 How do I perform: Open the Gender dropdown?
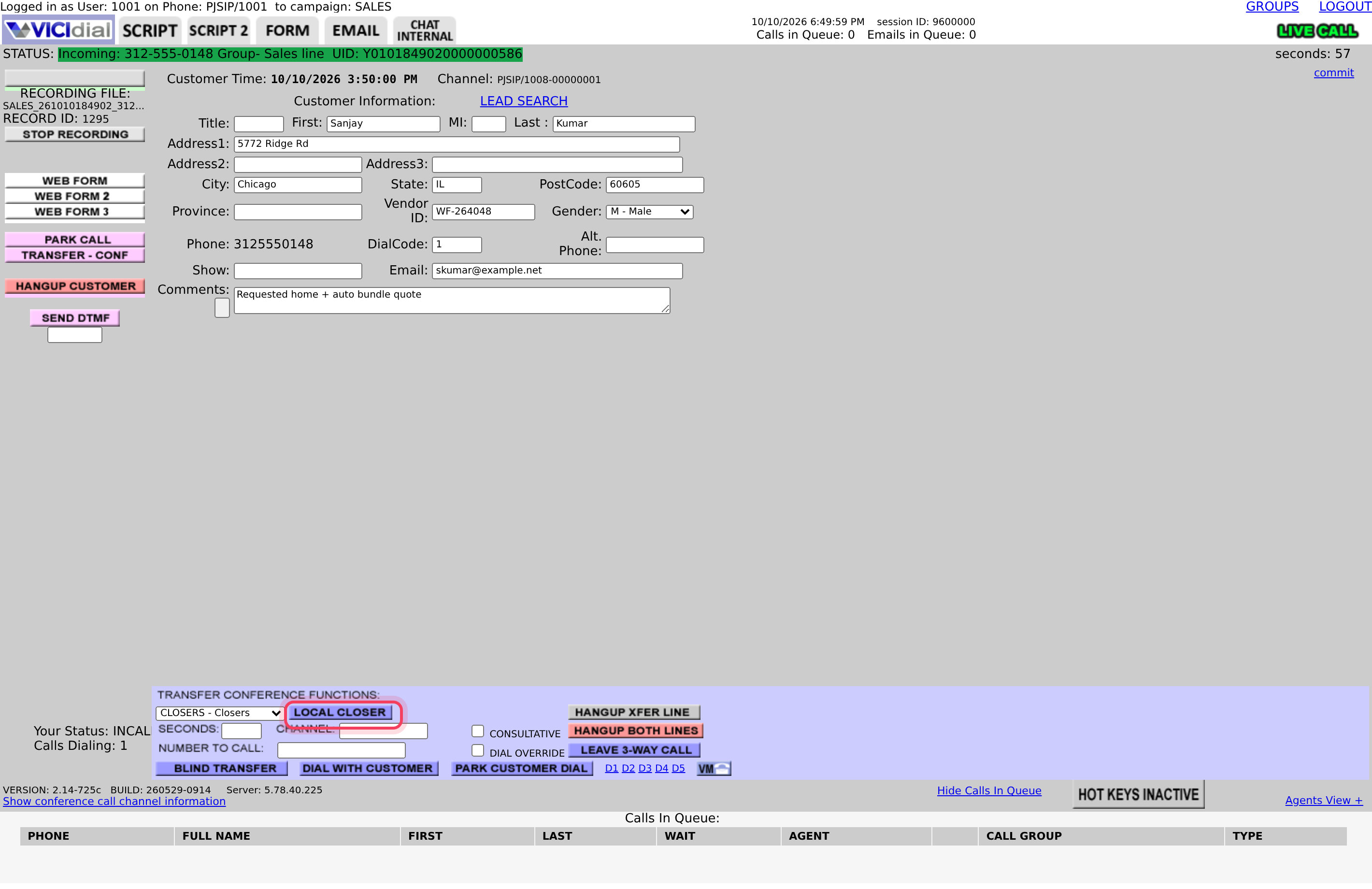point(649,212)
